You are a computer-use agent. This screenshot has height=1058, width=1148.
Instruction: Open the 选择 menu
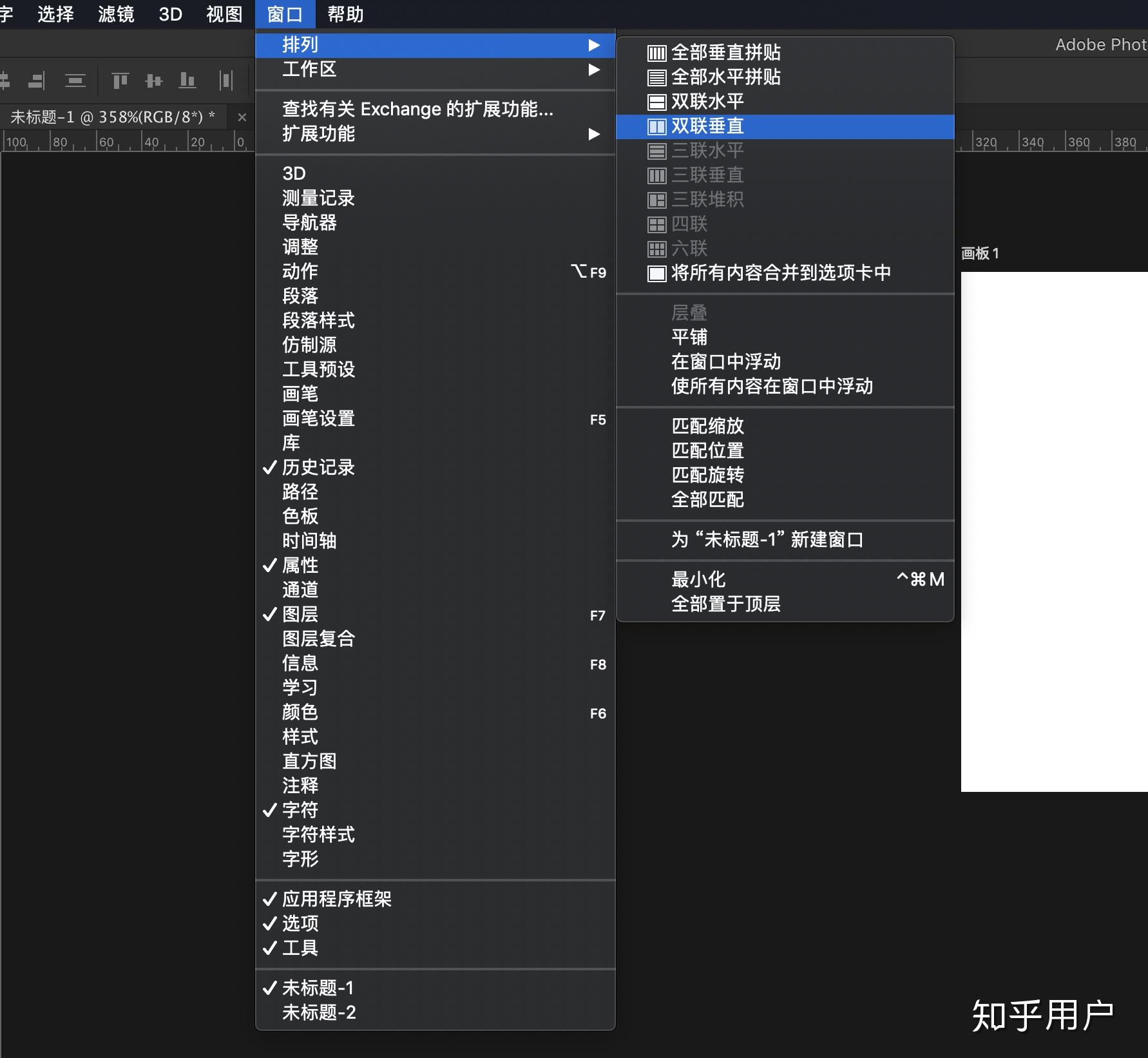tap(55, 14)
